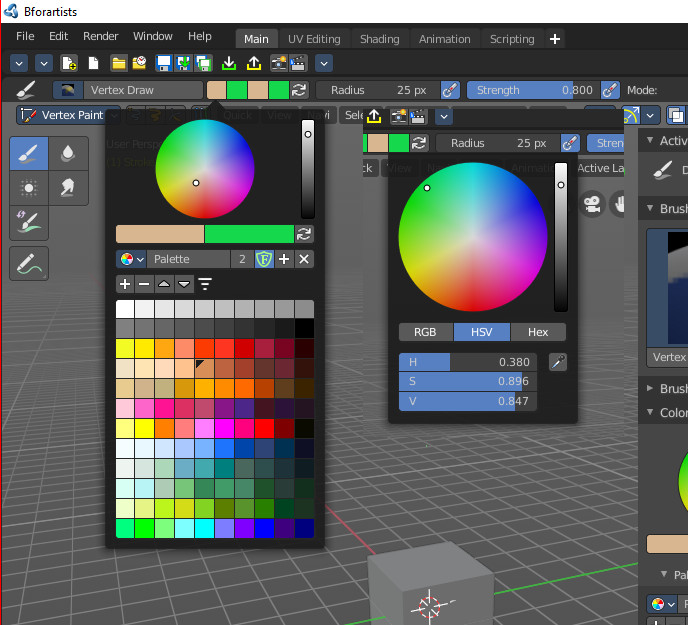The image size is (688, 625).
Task: Click the Palette name field
Action: [188, 259]
